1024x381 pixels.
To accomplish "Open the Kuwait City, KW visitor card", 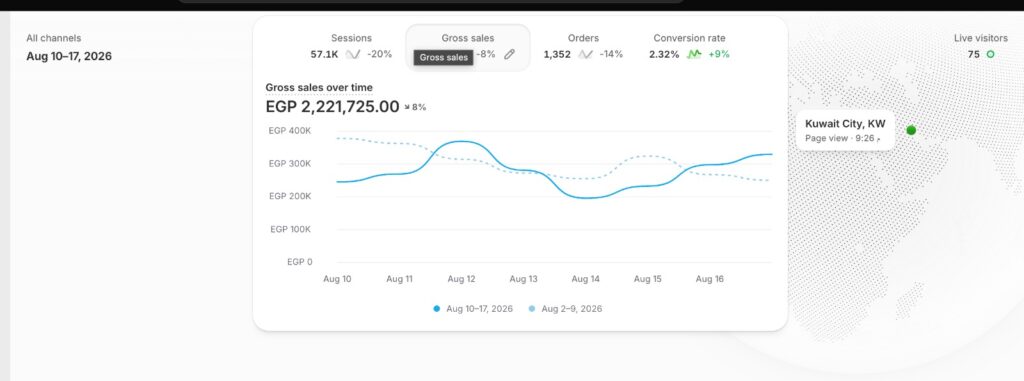I will (x=845, y=130).
